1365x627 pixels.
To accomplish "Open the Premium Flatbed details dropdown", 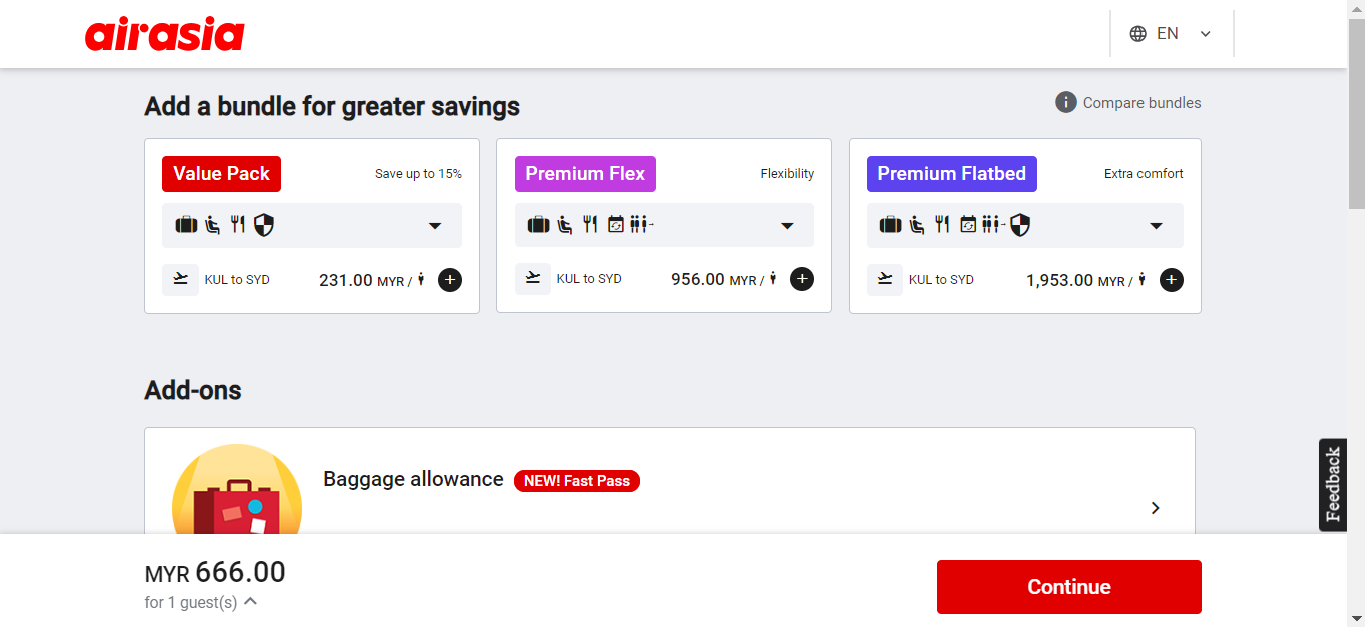I will [x=1157, y=227].
